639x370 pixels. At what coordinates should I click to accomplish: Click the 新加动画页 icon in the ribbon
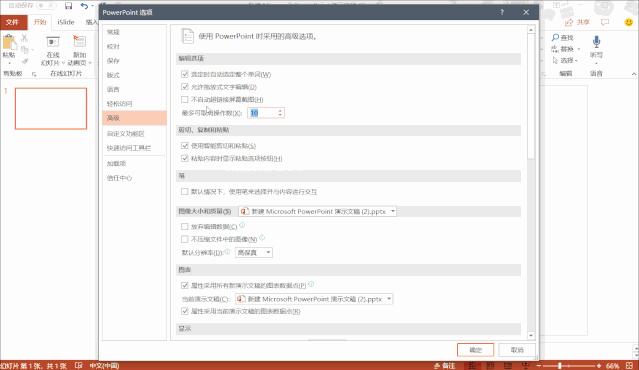tap(79, 42)
